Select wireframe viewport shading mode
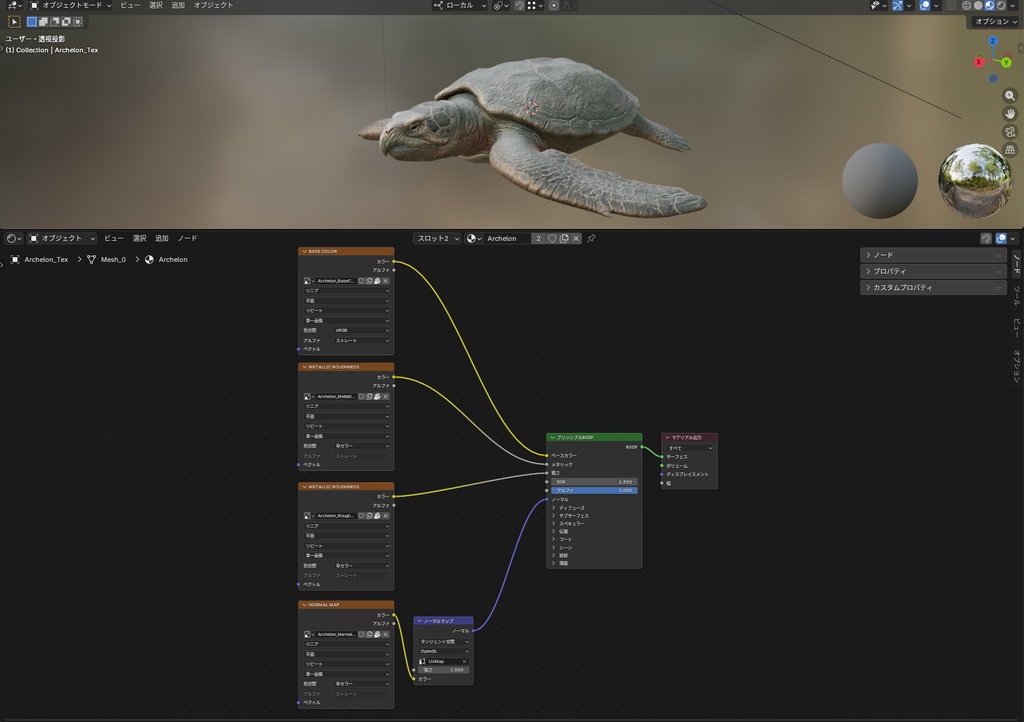The width and height of the screenshot is (1024, 722). [x=967, y=5]
